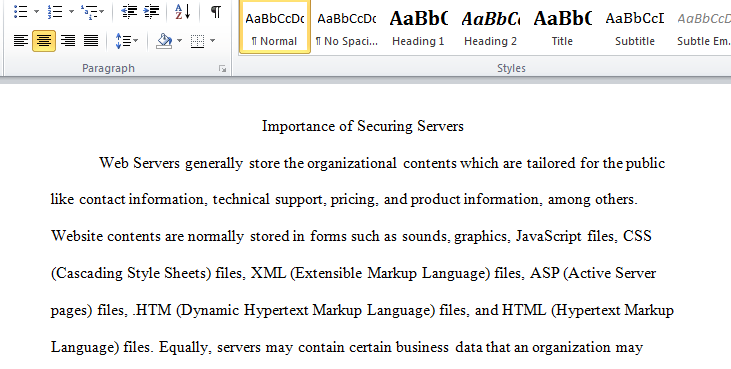Open the Line Spacing dropdown arrow

click(136, 41)
